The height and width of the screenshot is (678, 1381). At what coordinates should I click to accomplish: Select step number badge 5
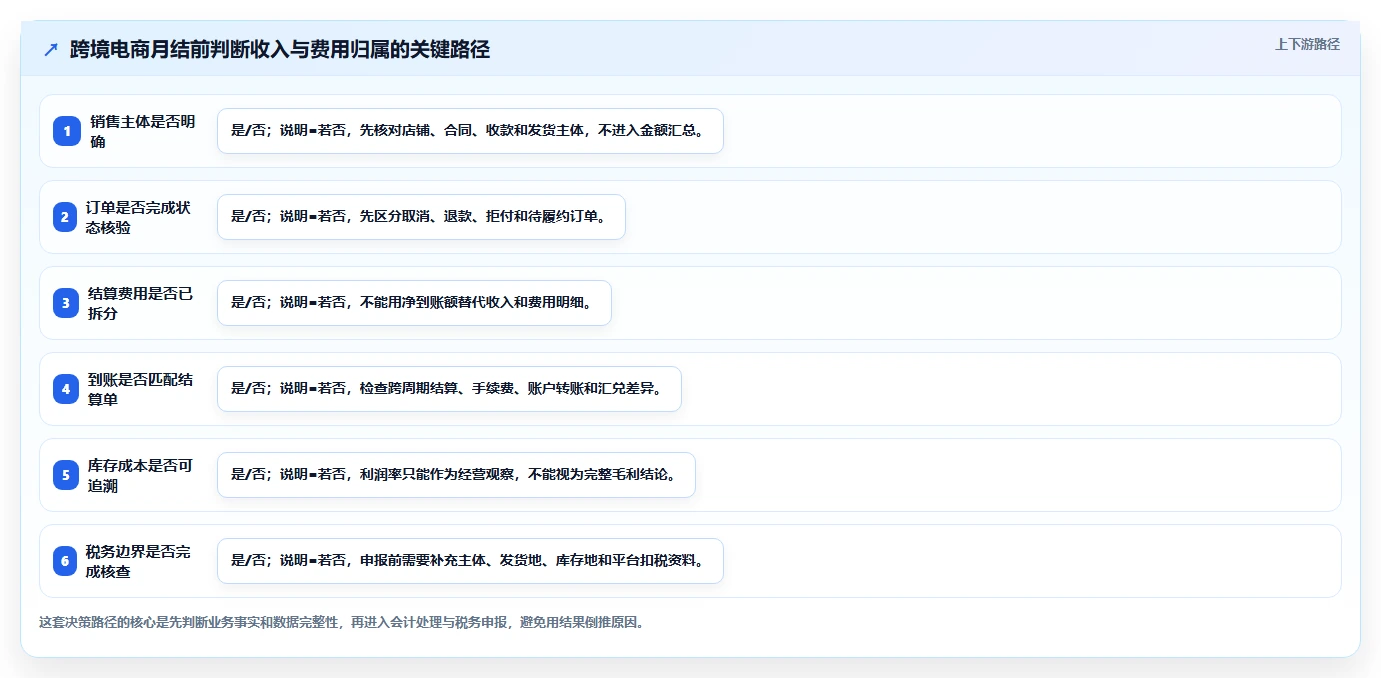coord(66,475)
